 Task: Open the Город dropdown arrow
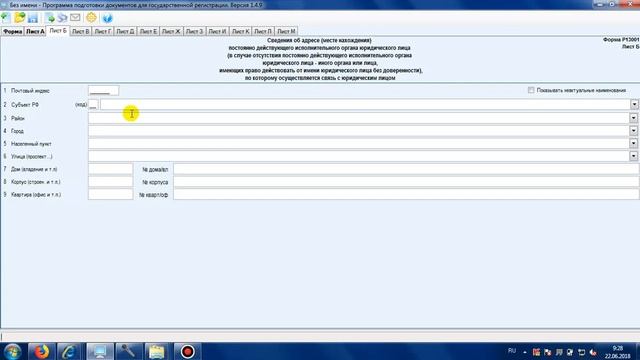pyautogui.click(x=633, y=131)
